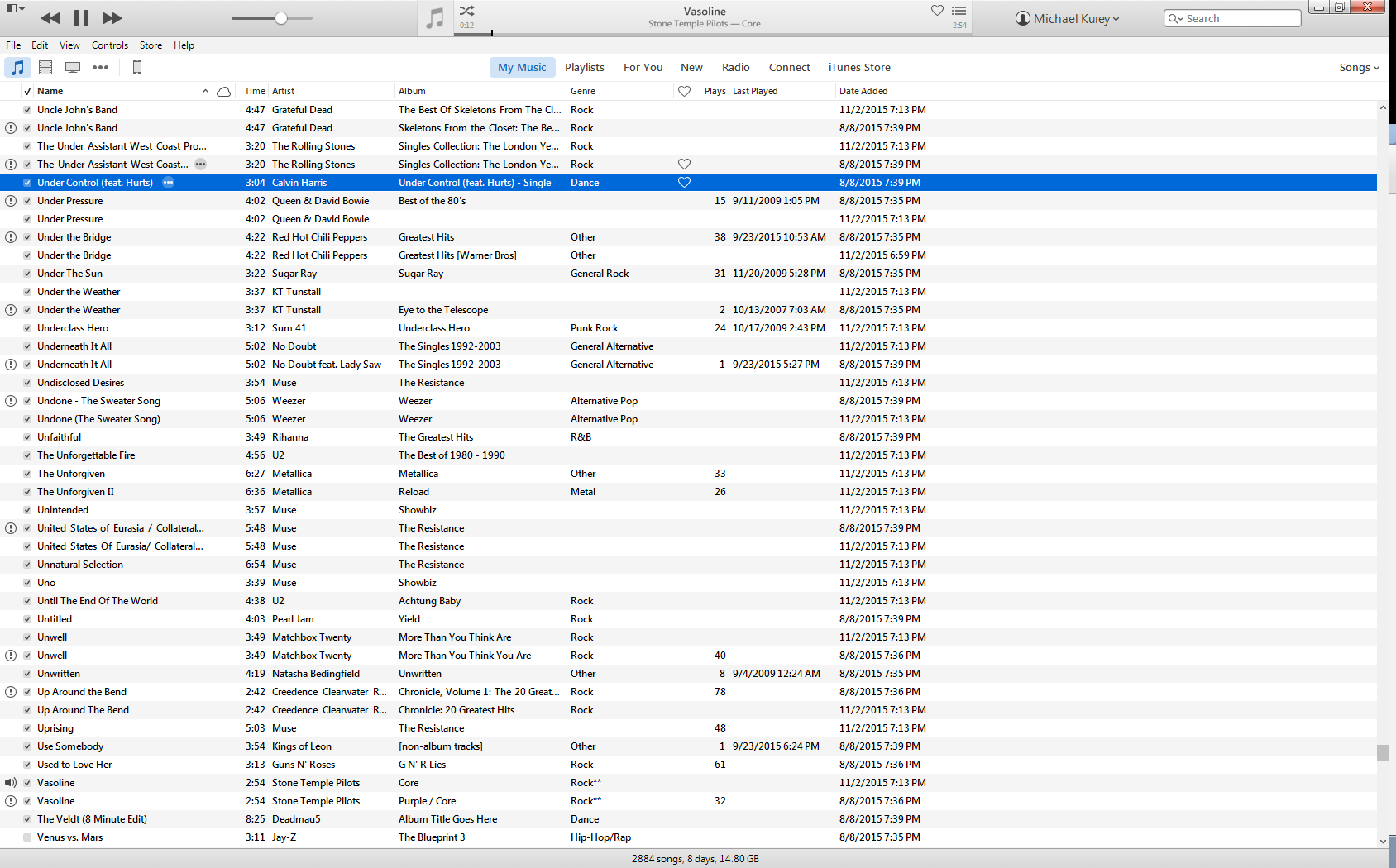Click exclamation icon beside Under the Weather
Screen dimensions: 1396x868
[x=11, y=310]
